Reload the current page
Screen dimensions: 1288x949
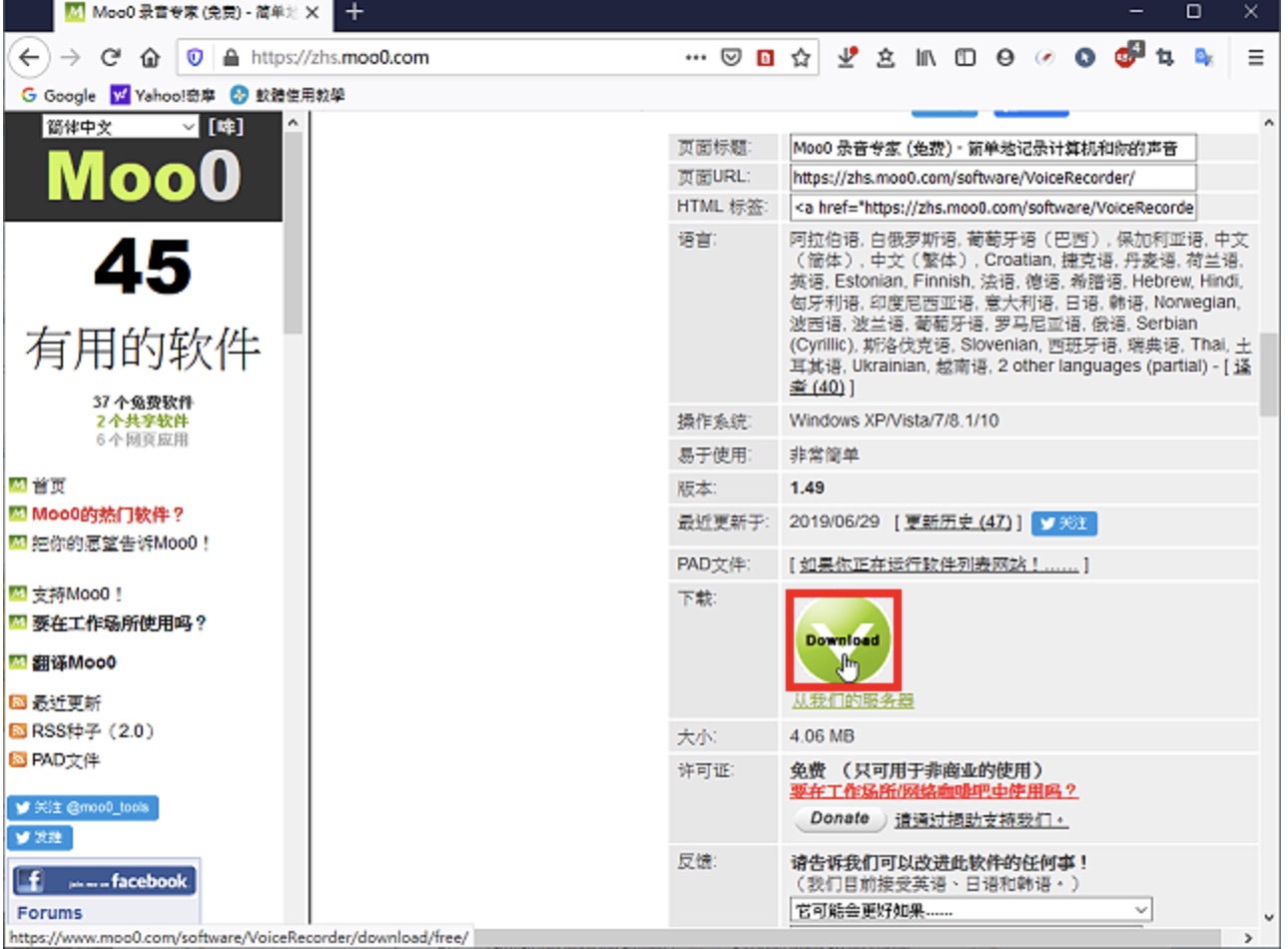pos(111,58)
